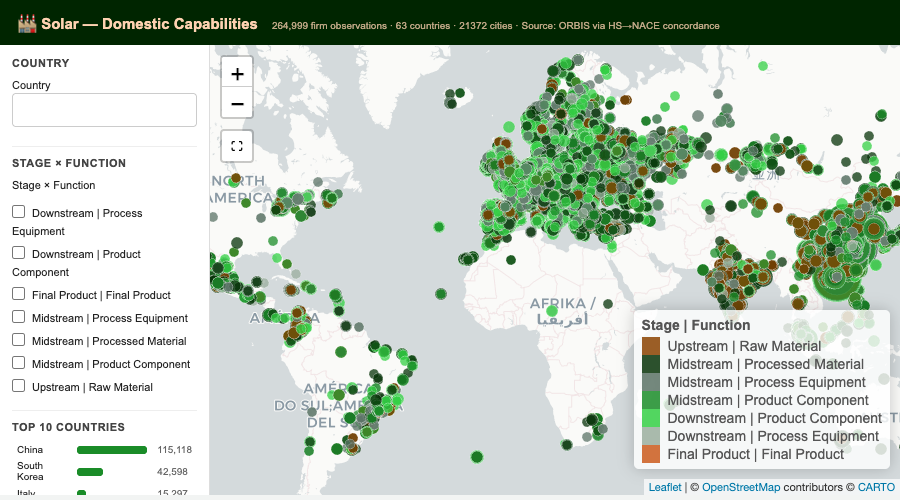900x500 pixels.
Task: Open the Country selection field
Action: click(104, 110)
